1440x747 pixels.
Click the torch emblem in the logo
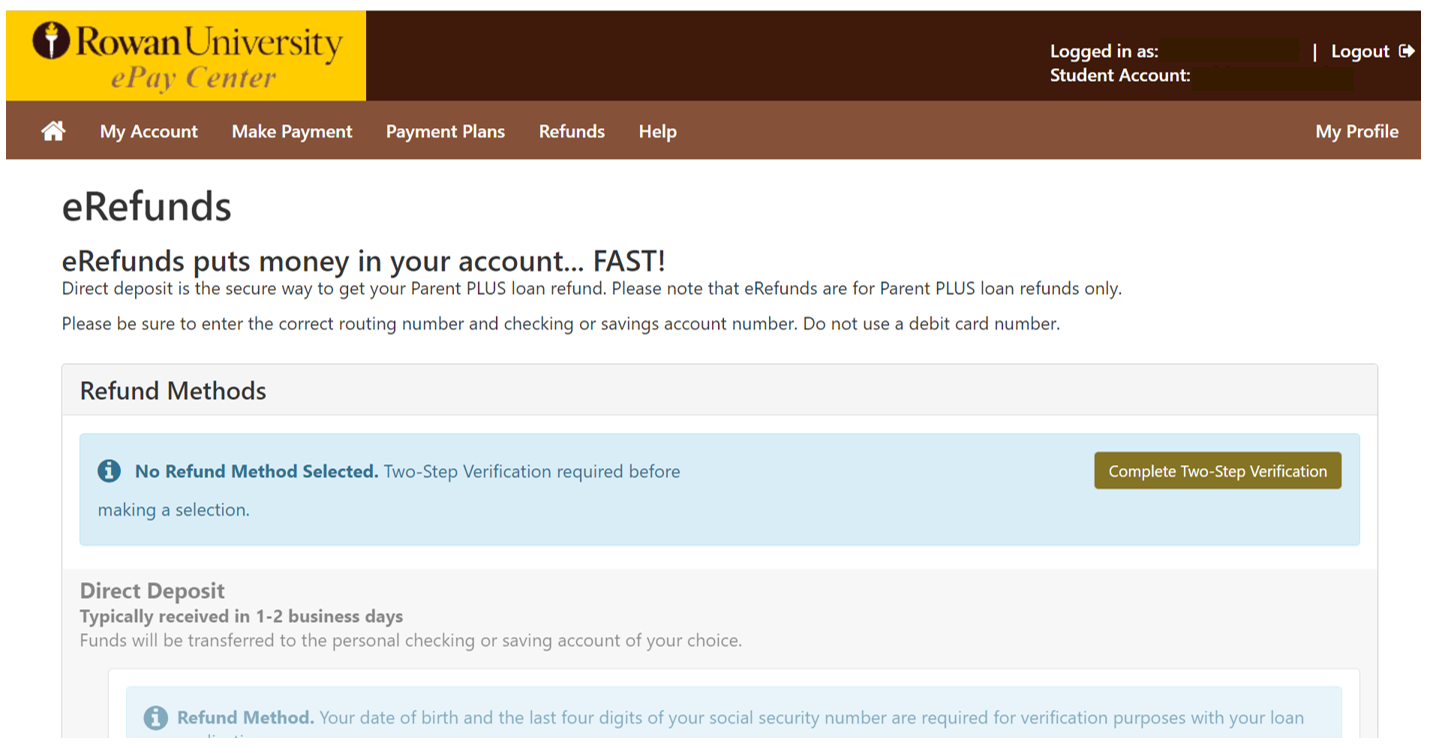pyautogui.click(x=51, y=41)
